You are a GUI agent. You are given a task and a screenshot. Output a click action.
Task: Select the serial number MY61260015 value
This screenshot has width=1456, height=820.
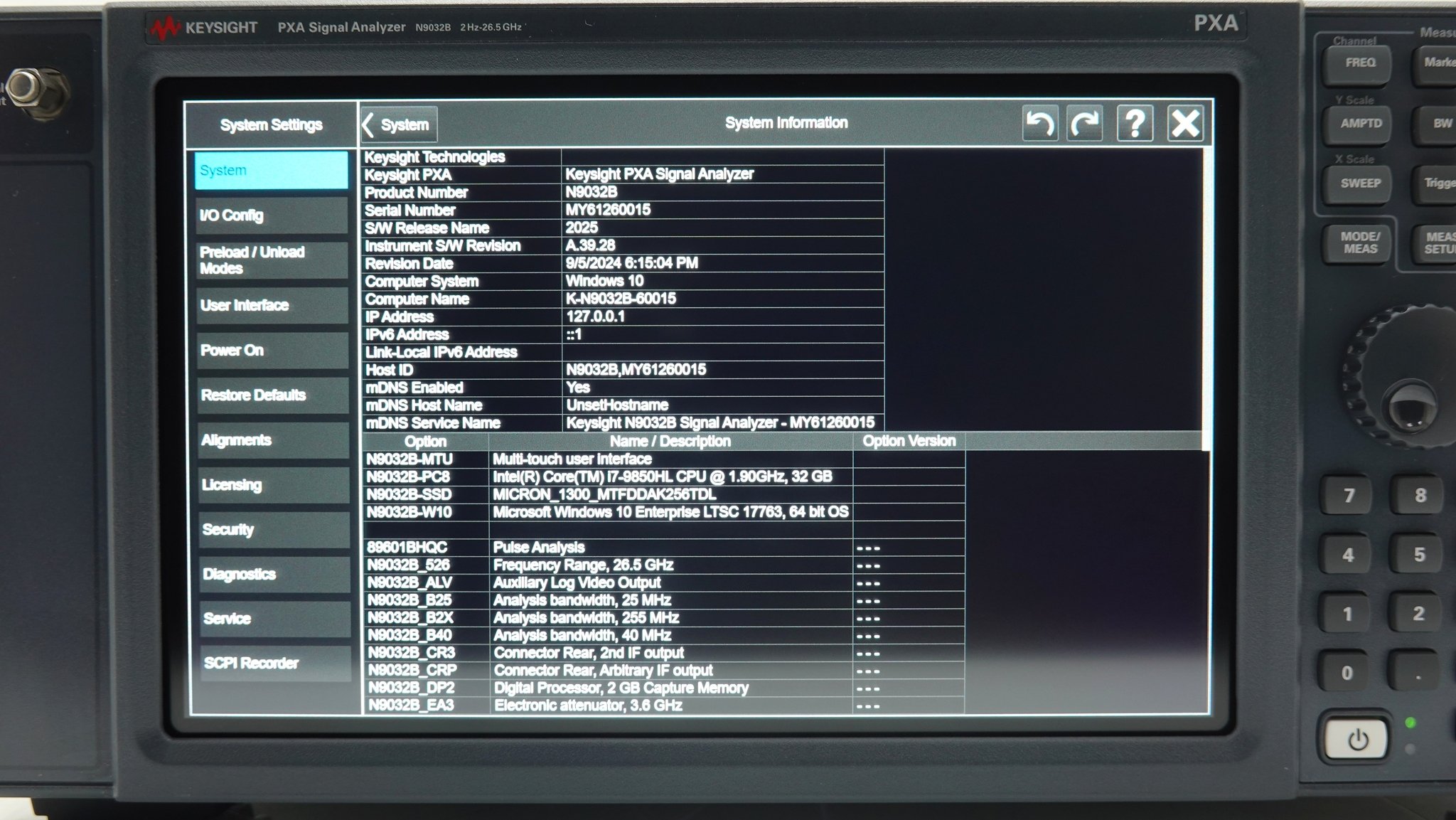click(608, 210)
